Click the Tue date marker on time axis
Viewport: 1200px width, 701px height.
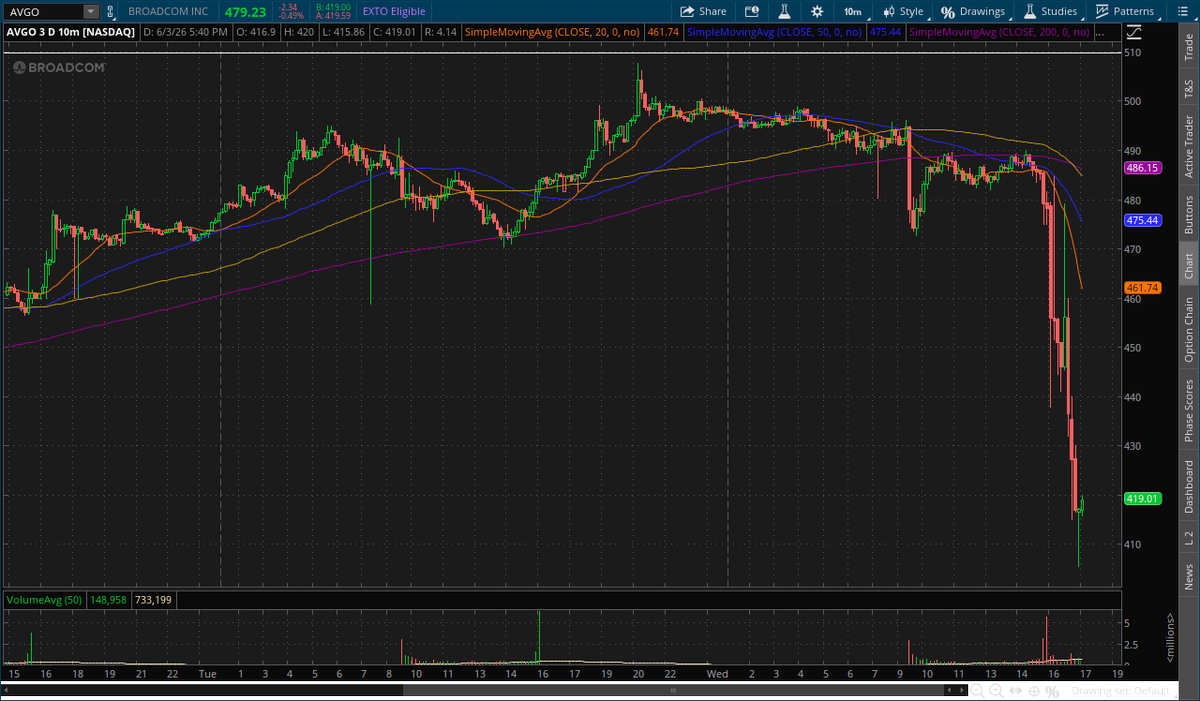(208, 674)
